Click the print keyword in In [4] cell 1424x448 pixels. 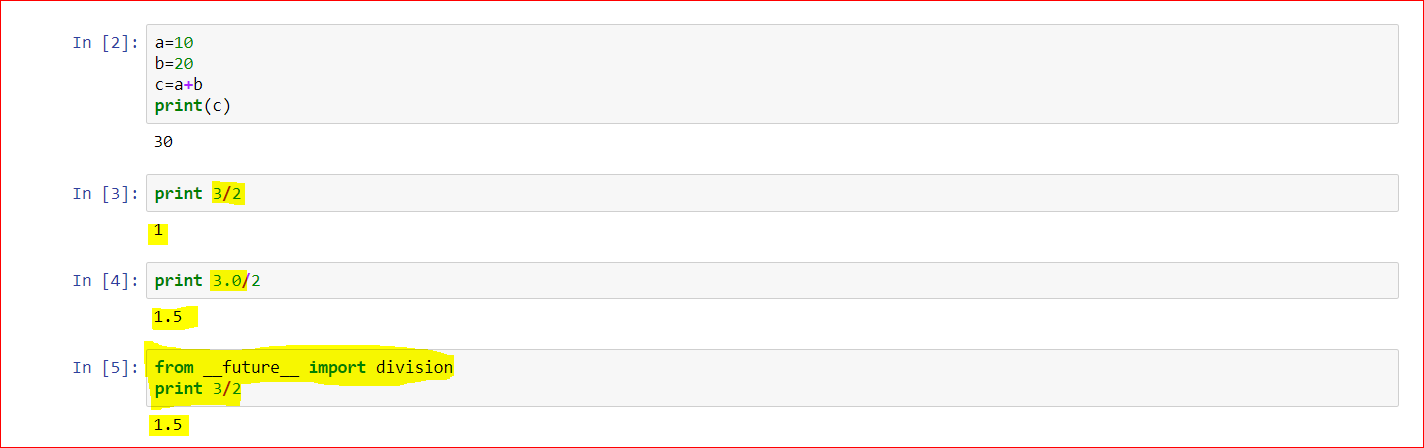[x=179, y=281]
